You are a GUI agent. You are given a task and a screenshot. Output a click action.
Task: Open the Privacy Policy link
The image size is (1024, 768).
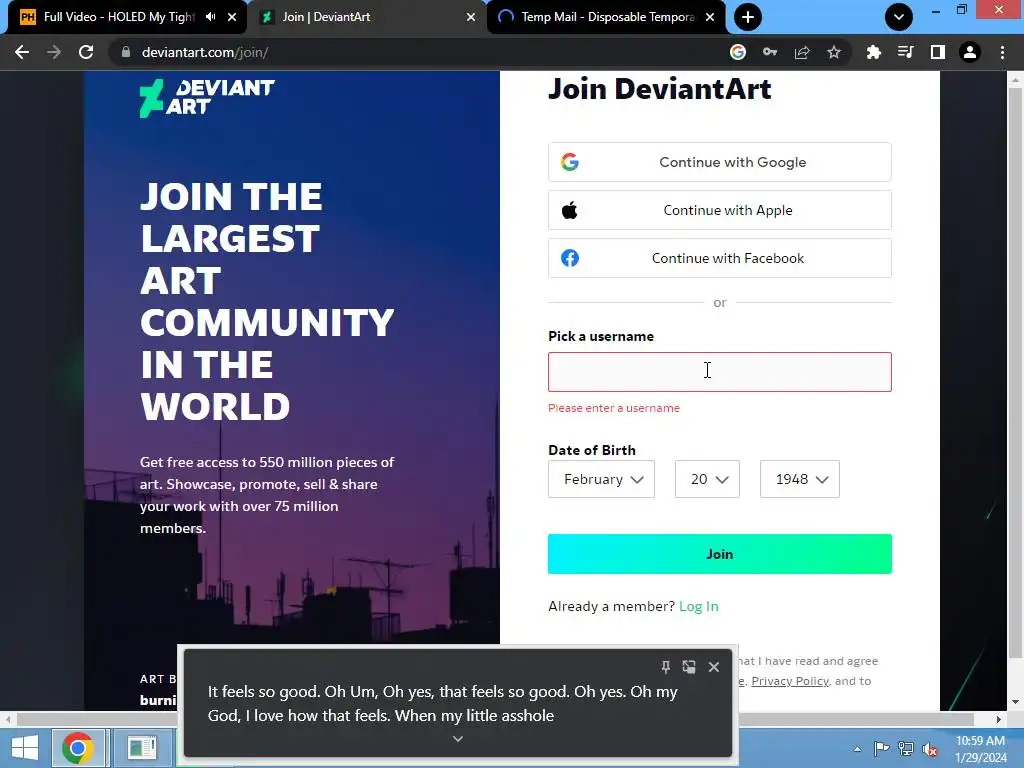pyautogui.click(x=790, y=681)
